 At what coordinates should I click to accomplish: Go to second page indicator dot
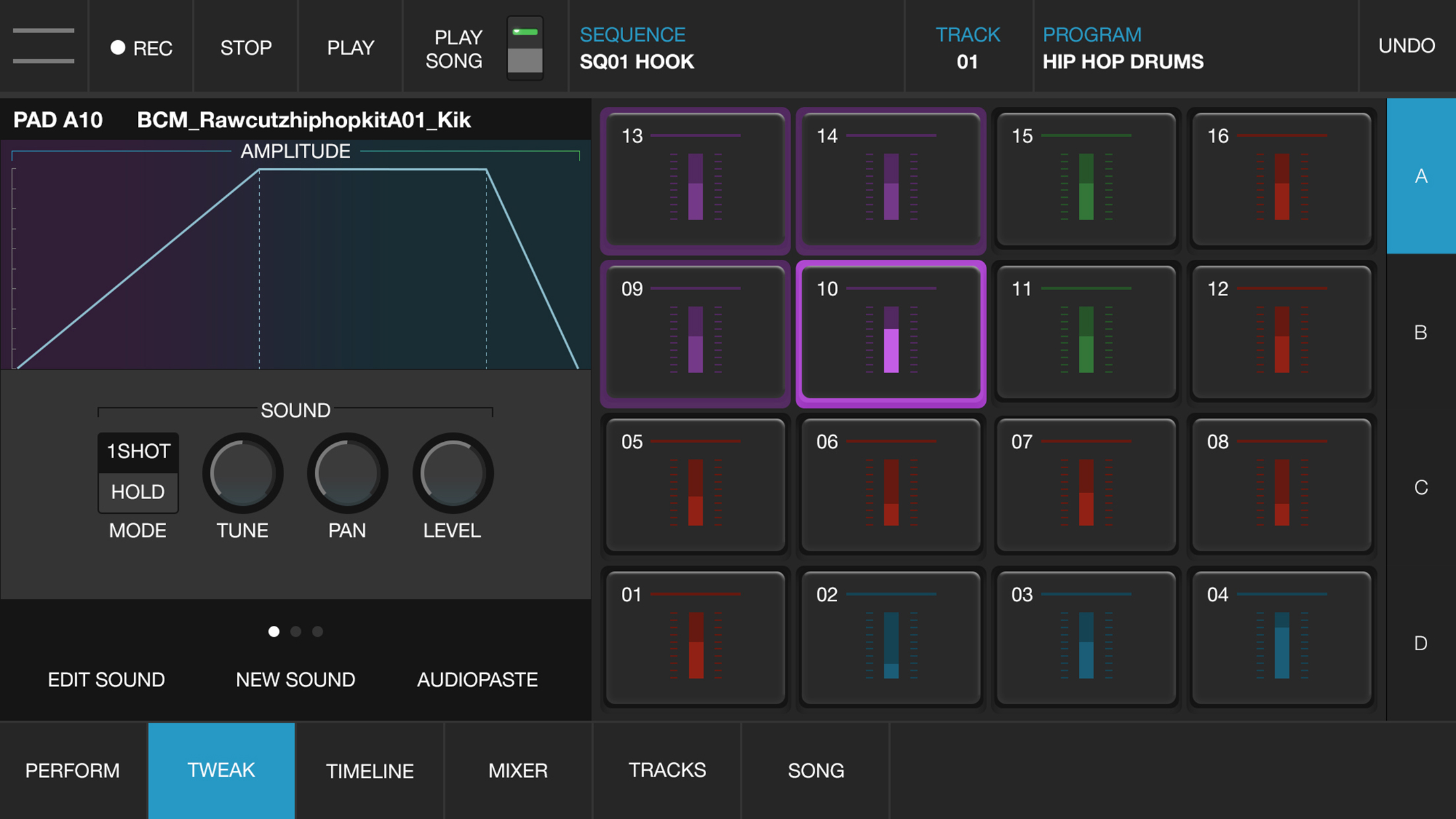tap(295, 632)
